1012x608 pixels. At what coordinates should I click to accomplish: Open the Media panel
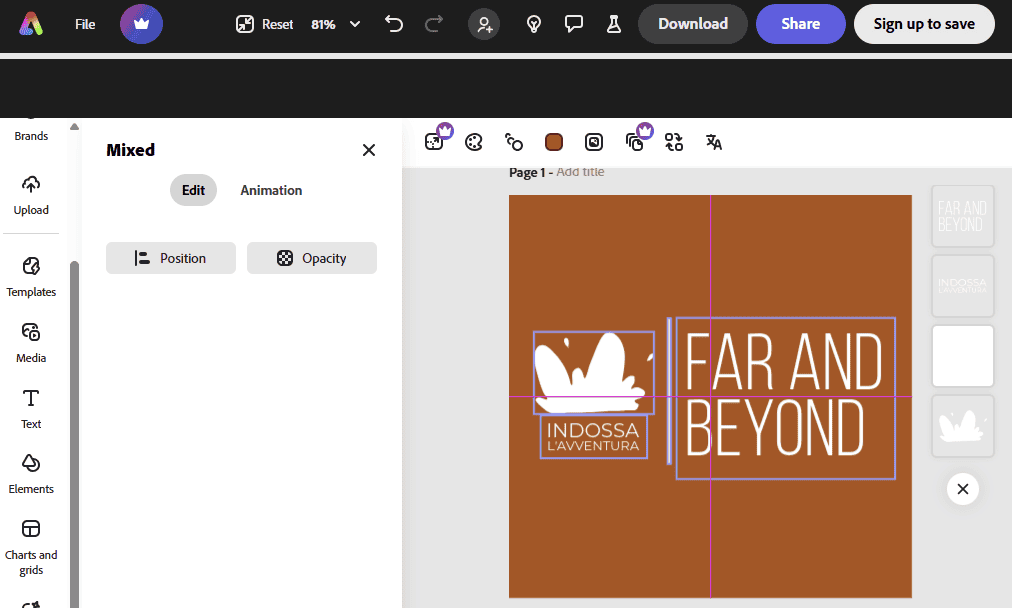31,343
